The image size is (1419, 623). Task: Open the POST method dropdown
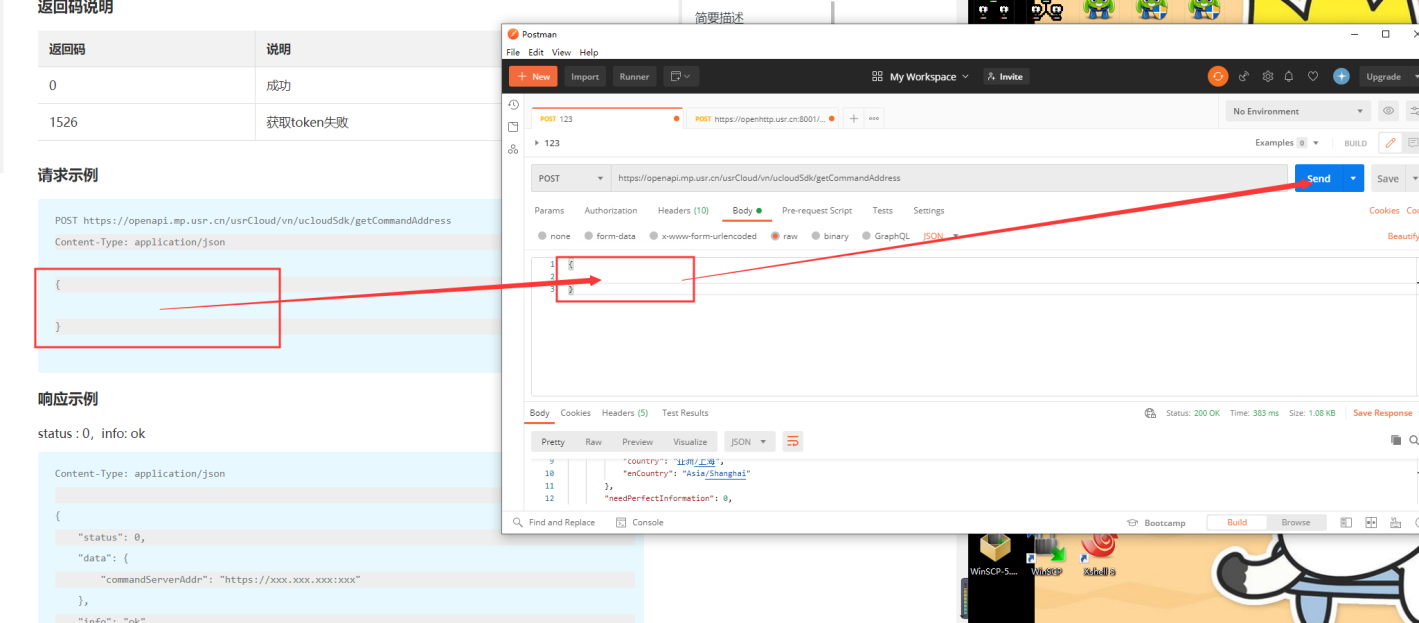[570, 178]
